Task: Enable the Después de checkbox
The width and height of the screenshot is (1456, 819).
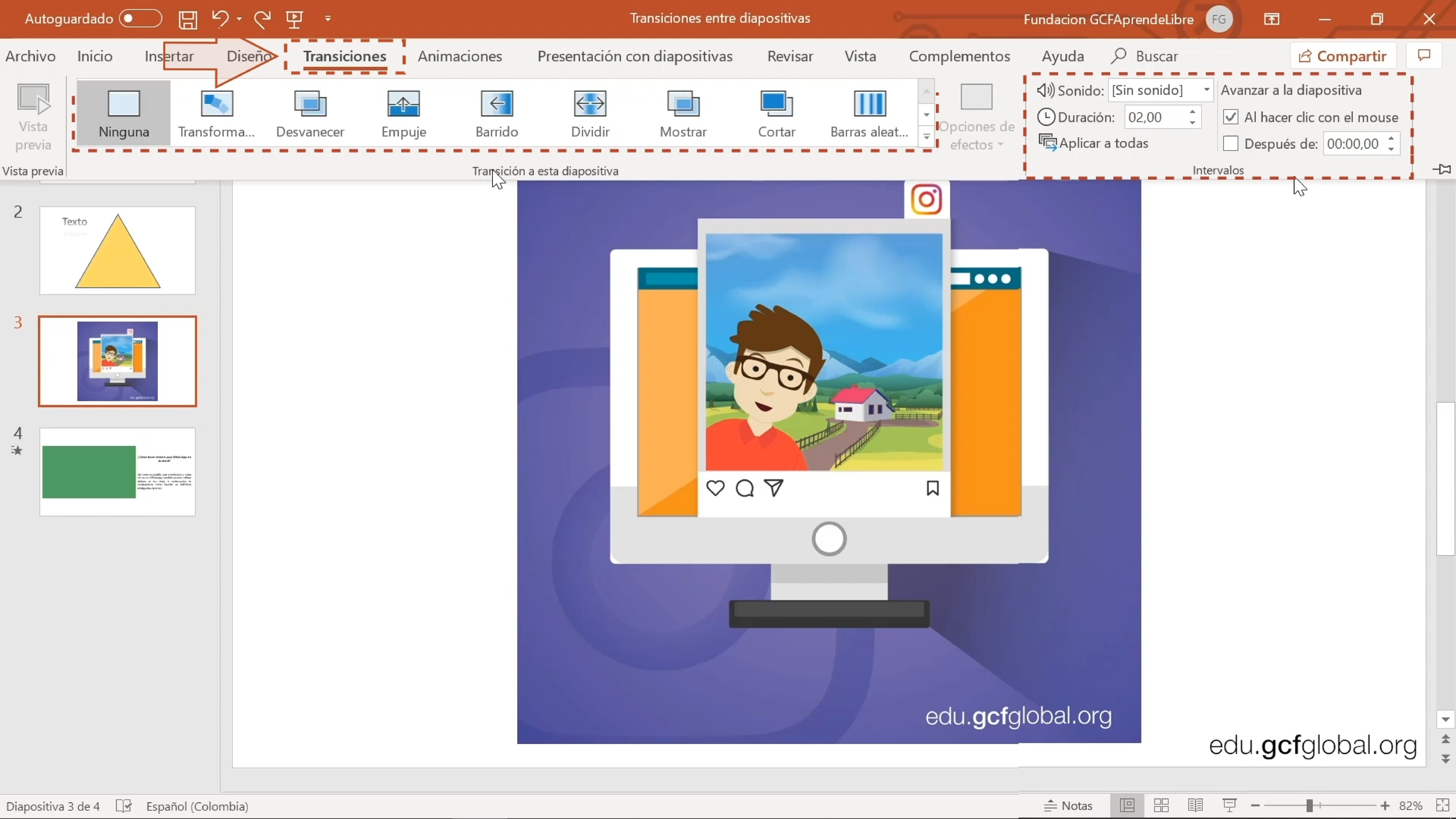Action: [x=1231, y=144]
